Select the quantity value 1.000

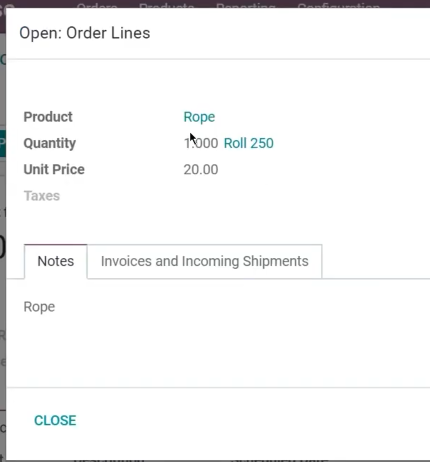[x=201, y=143]
